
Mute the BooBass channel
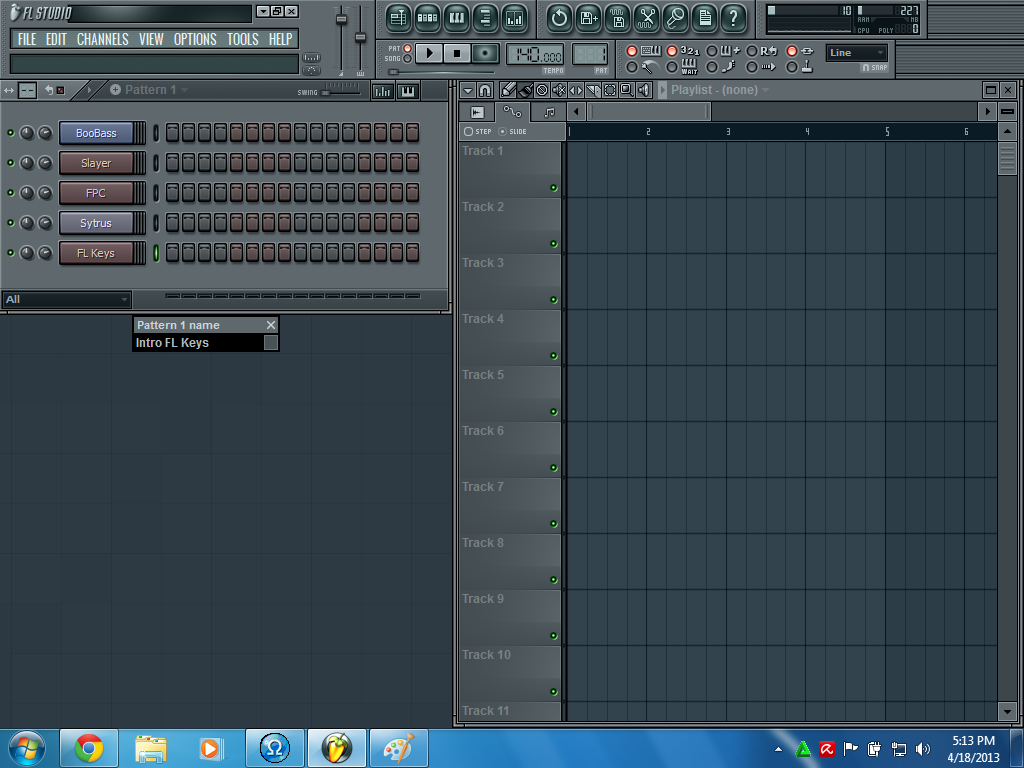10,133
